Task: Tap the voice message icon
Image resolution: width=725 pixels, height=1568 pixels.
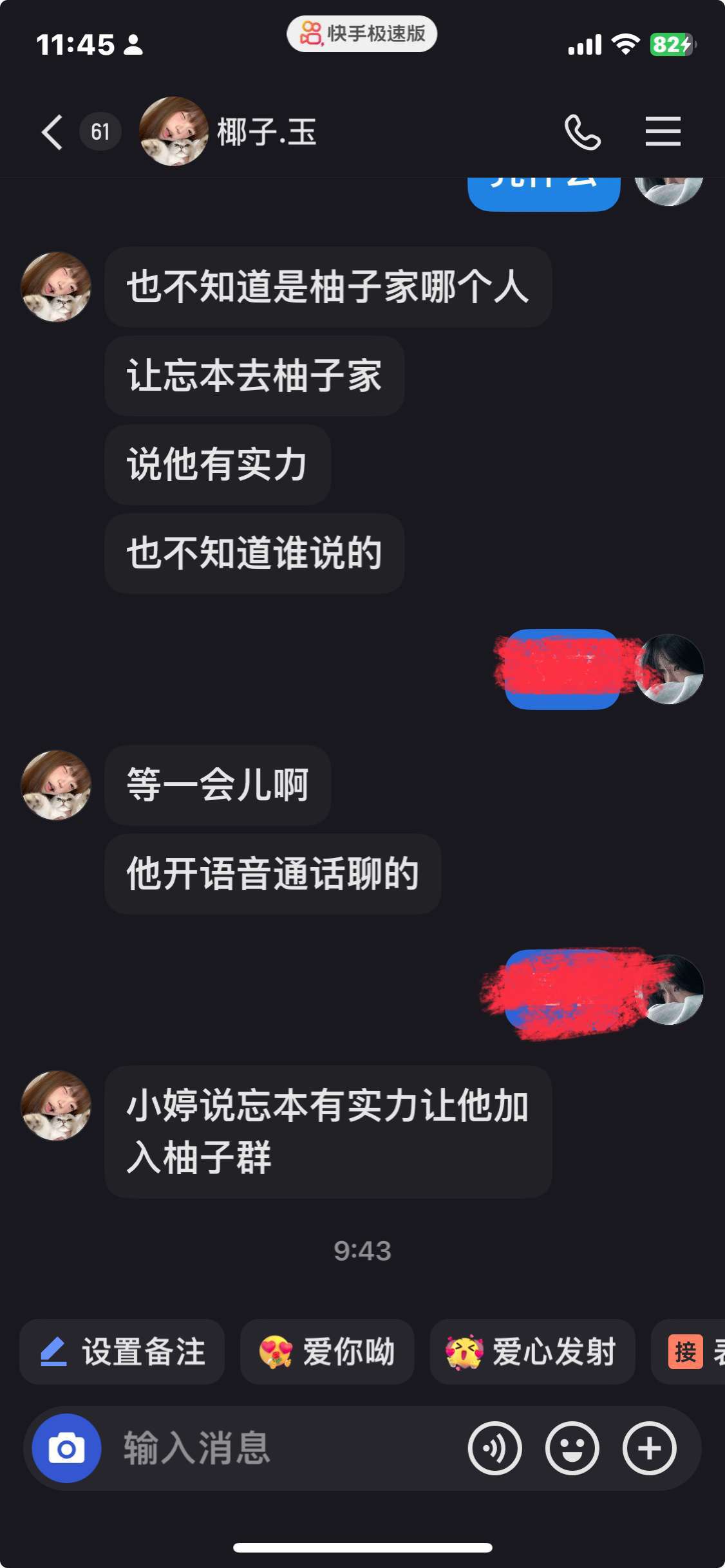Action: tap(494, 1448)
